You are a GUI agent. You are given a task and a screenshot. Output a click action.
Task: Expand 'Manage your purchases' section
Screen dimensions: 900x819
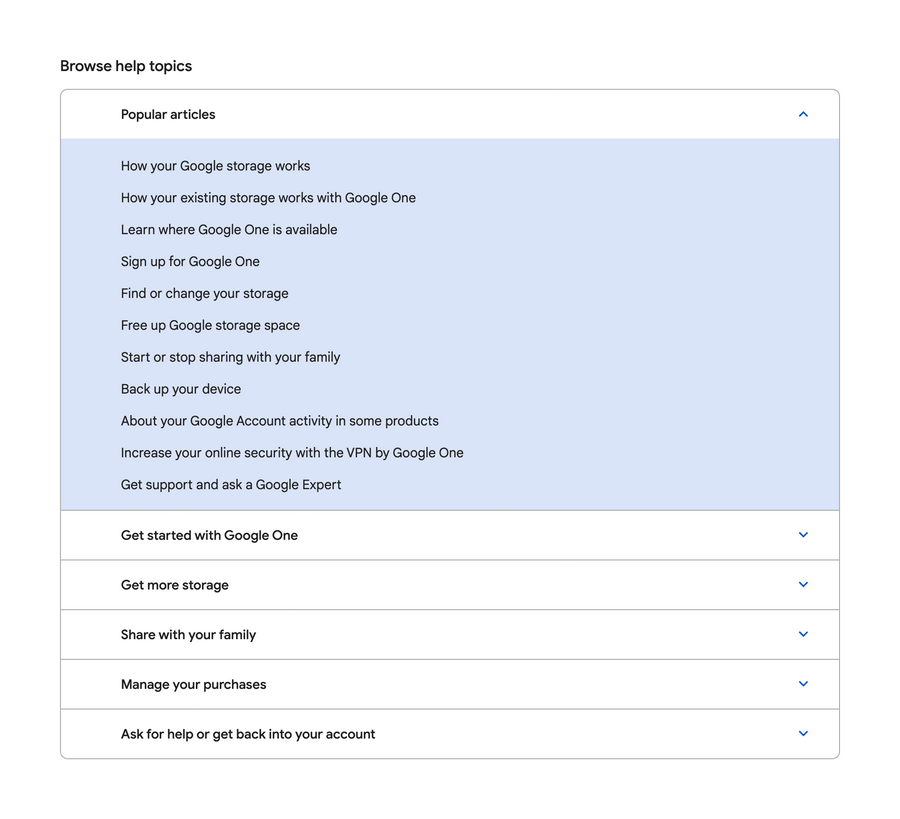point(450,684)
